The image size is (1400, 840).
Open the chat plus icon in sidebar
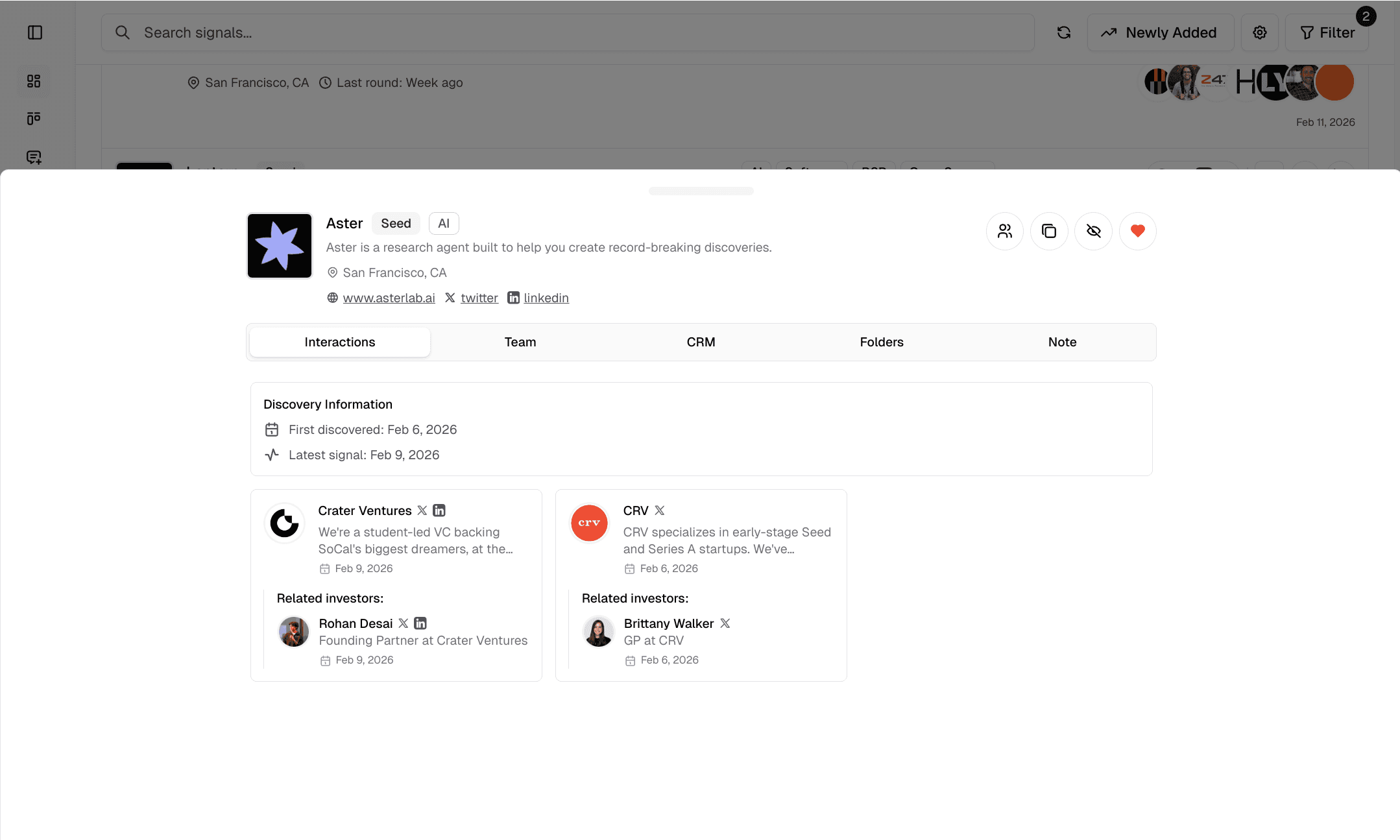(x=34, y=157)
